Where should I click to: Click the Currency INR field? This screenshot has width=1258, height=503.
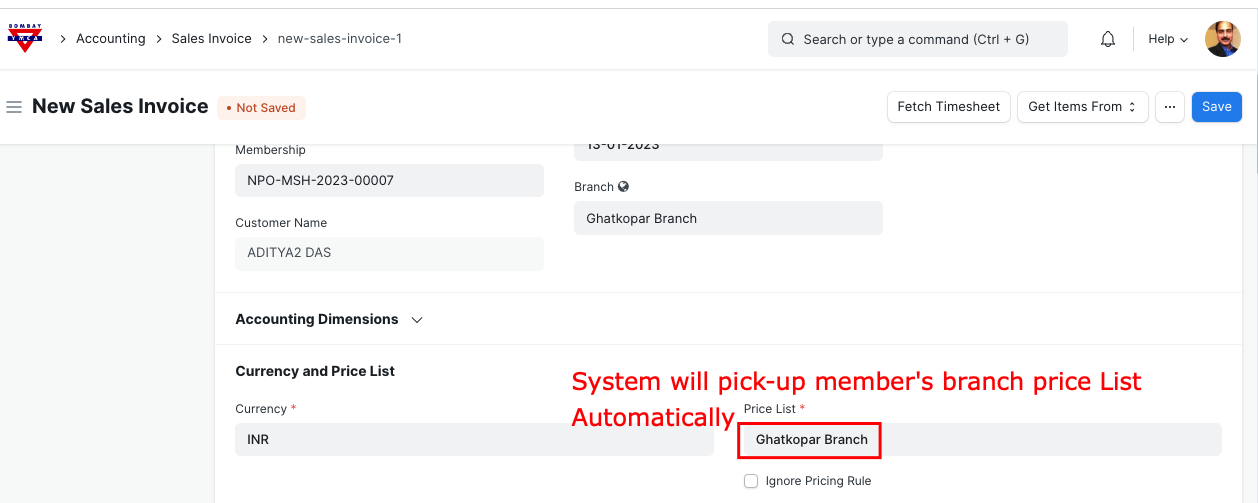tap(474, 440)
